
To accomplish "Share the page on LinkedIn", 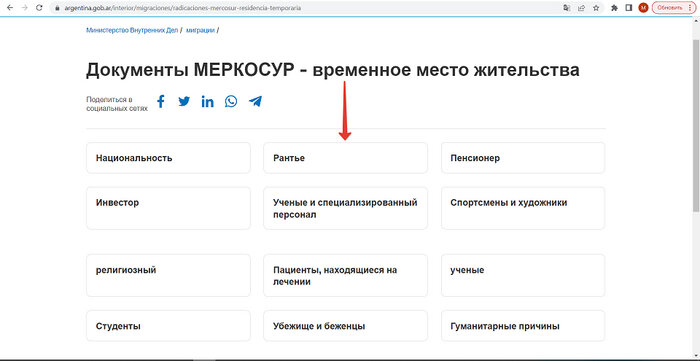I will click(x=207, y=102).
